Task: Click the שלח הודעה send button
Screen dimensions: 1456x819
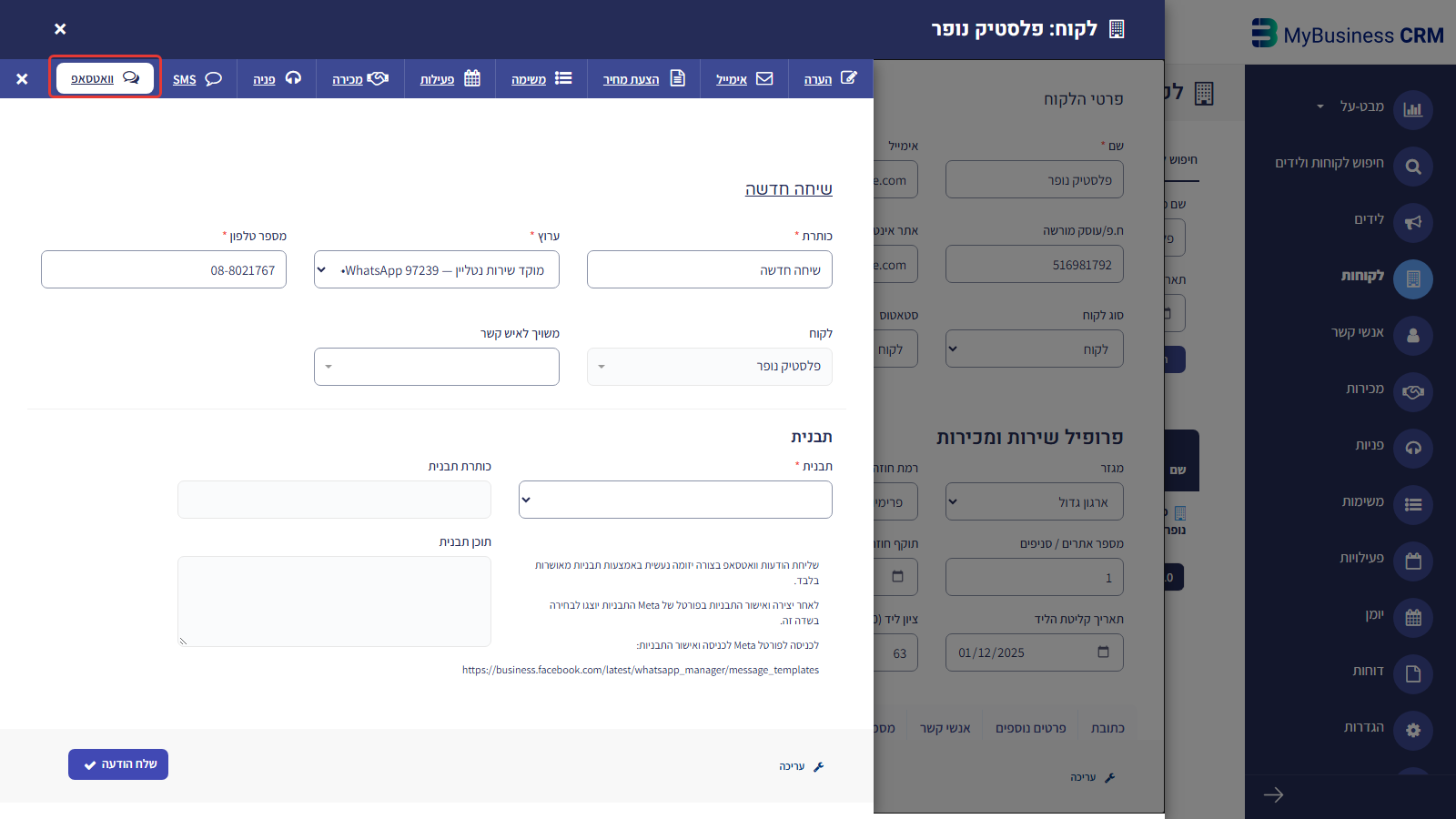Action: tap(118, 764)
